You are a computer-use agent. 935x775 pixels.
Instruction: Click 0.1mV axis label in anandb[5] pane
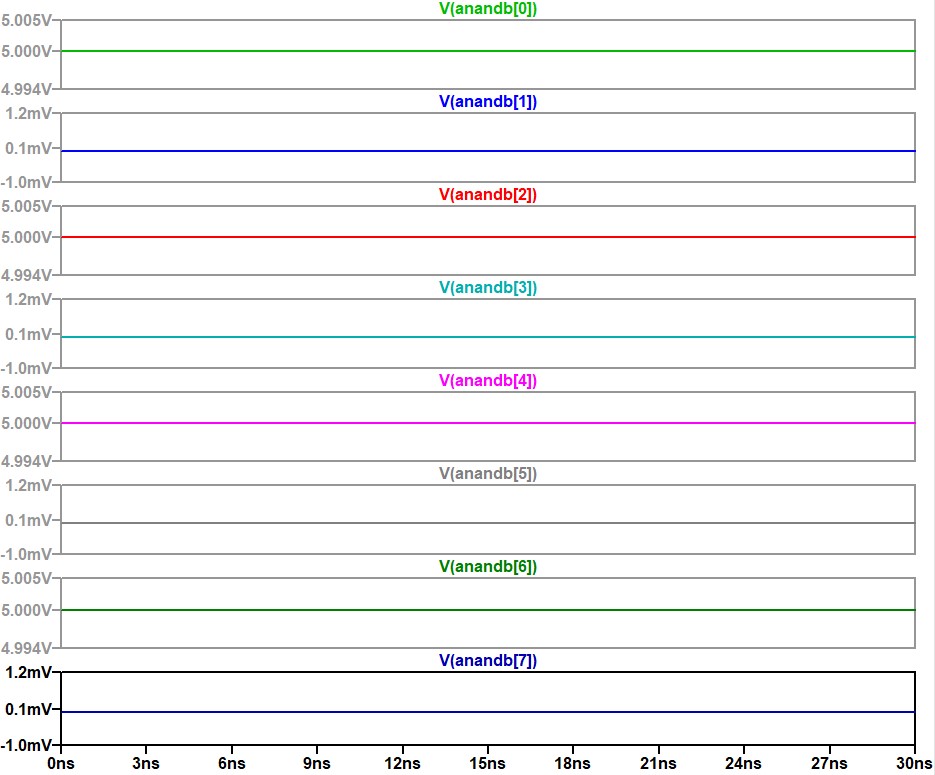(29, 520)
